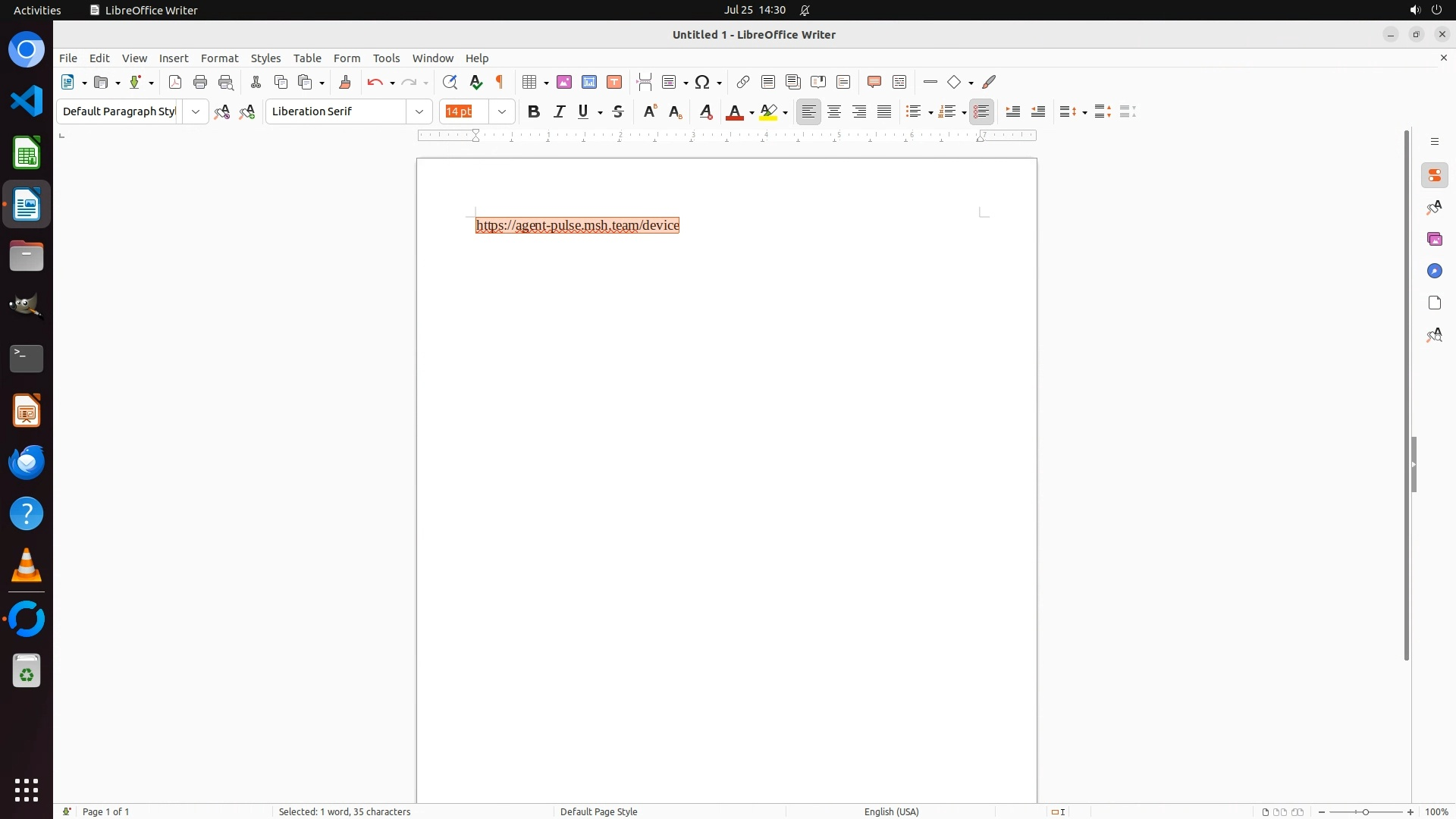Click the zoom slider in status bar
The height and width of the screenshot is (819, 1456).
click(x=1366, y=811)
